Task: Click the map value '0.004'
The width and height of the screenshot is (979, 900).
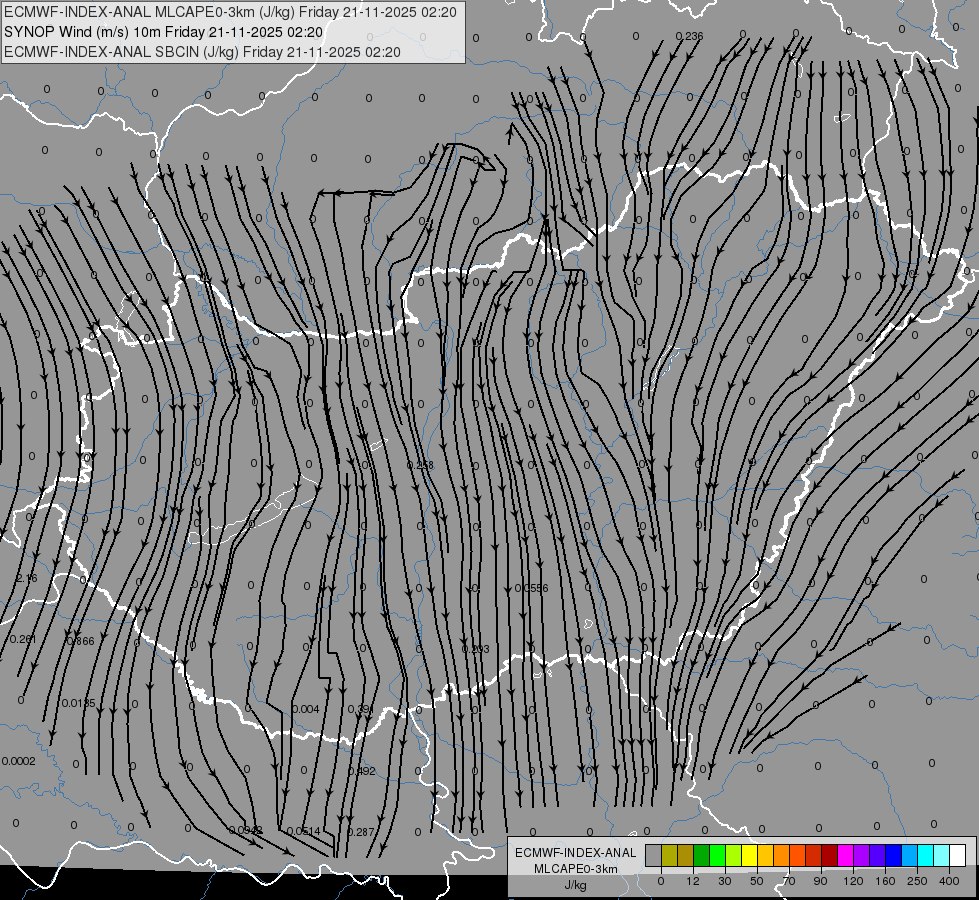Action: pos(306,709)
